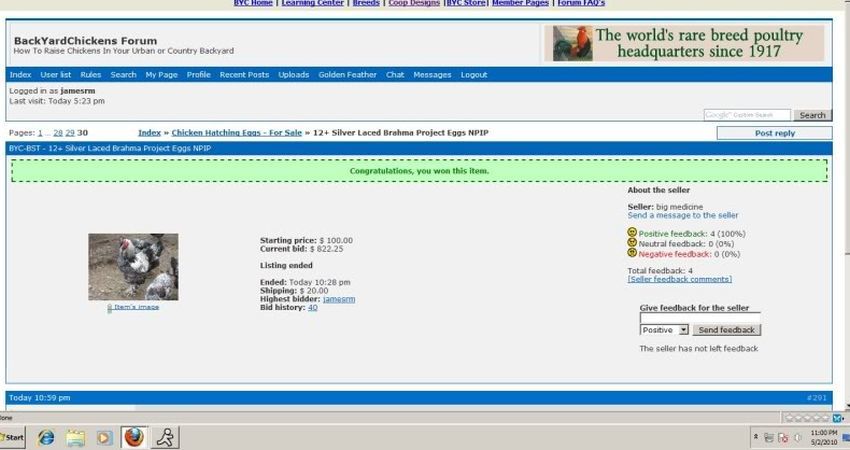The height and width of the screenshot is (450, 850).
Task: Switch to Firefox in the taskbar
Action: coord(134,437)
